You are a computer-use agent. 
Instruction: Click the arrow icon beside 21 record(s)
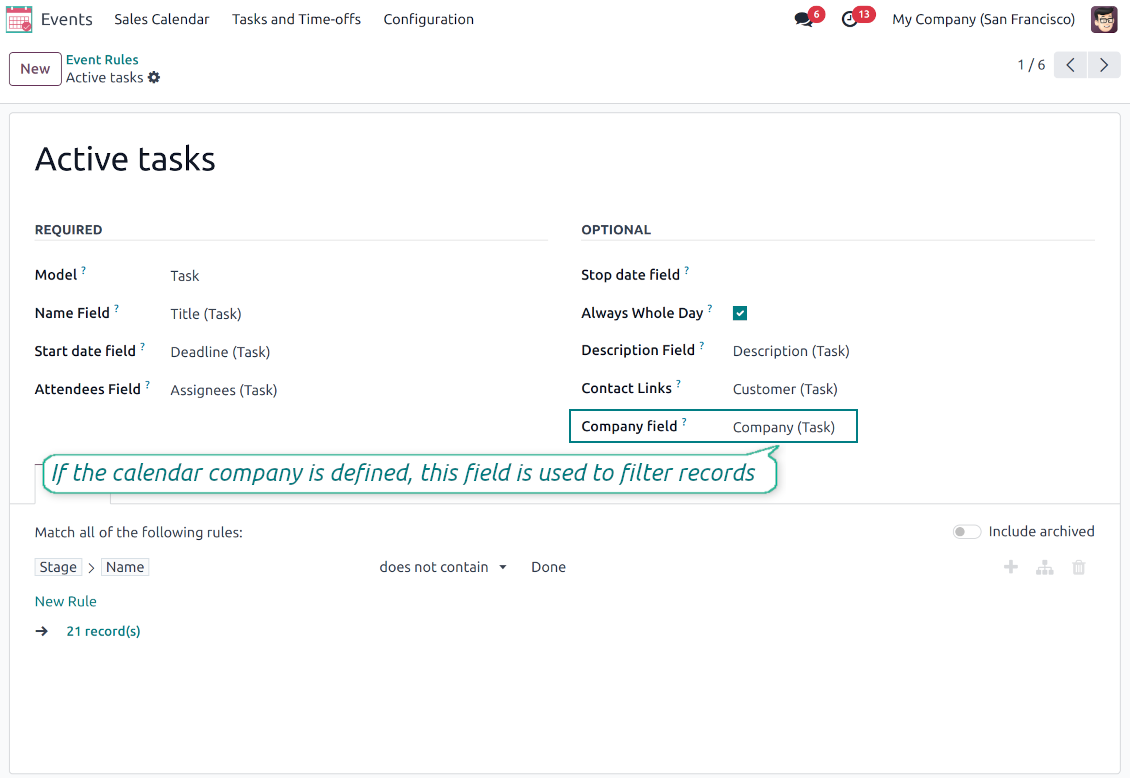(x=42, y=631)
